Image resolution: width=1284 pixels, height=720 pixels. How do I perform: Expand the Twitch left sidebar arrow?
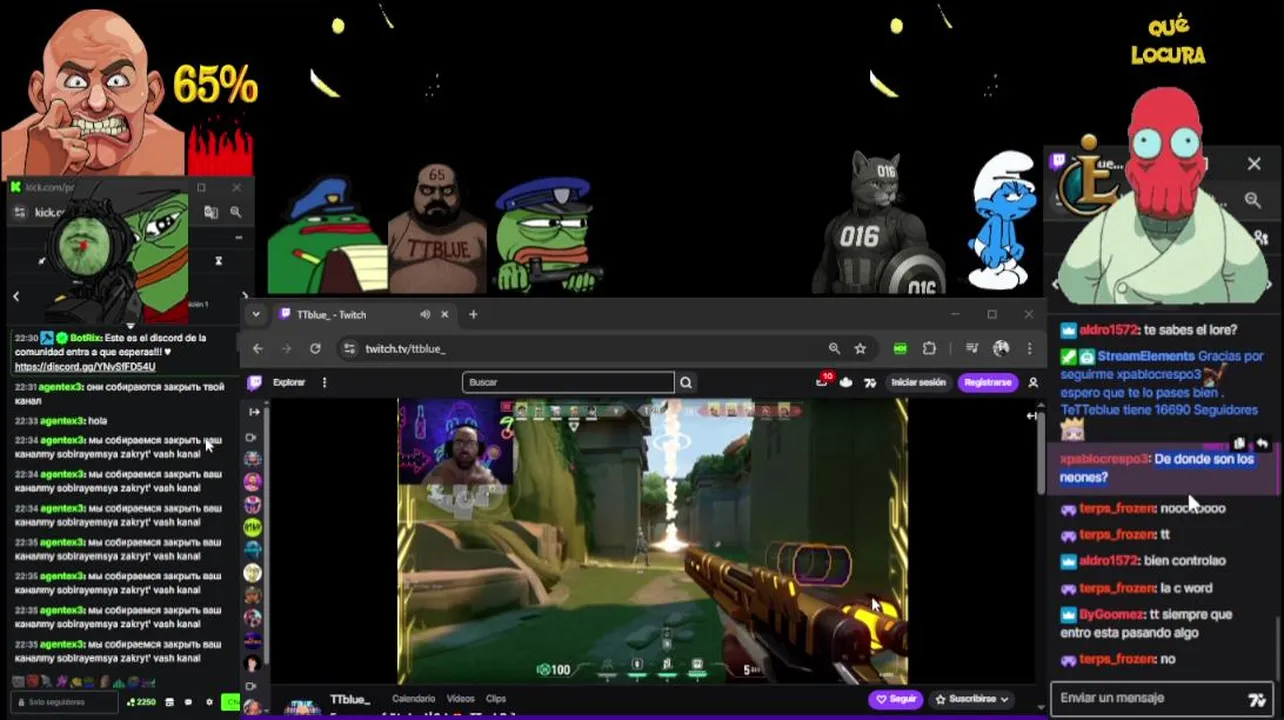pyautogui.click(x=254, y=412)
